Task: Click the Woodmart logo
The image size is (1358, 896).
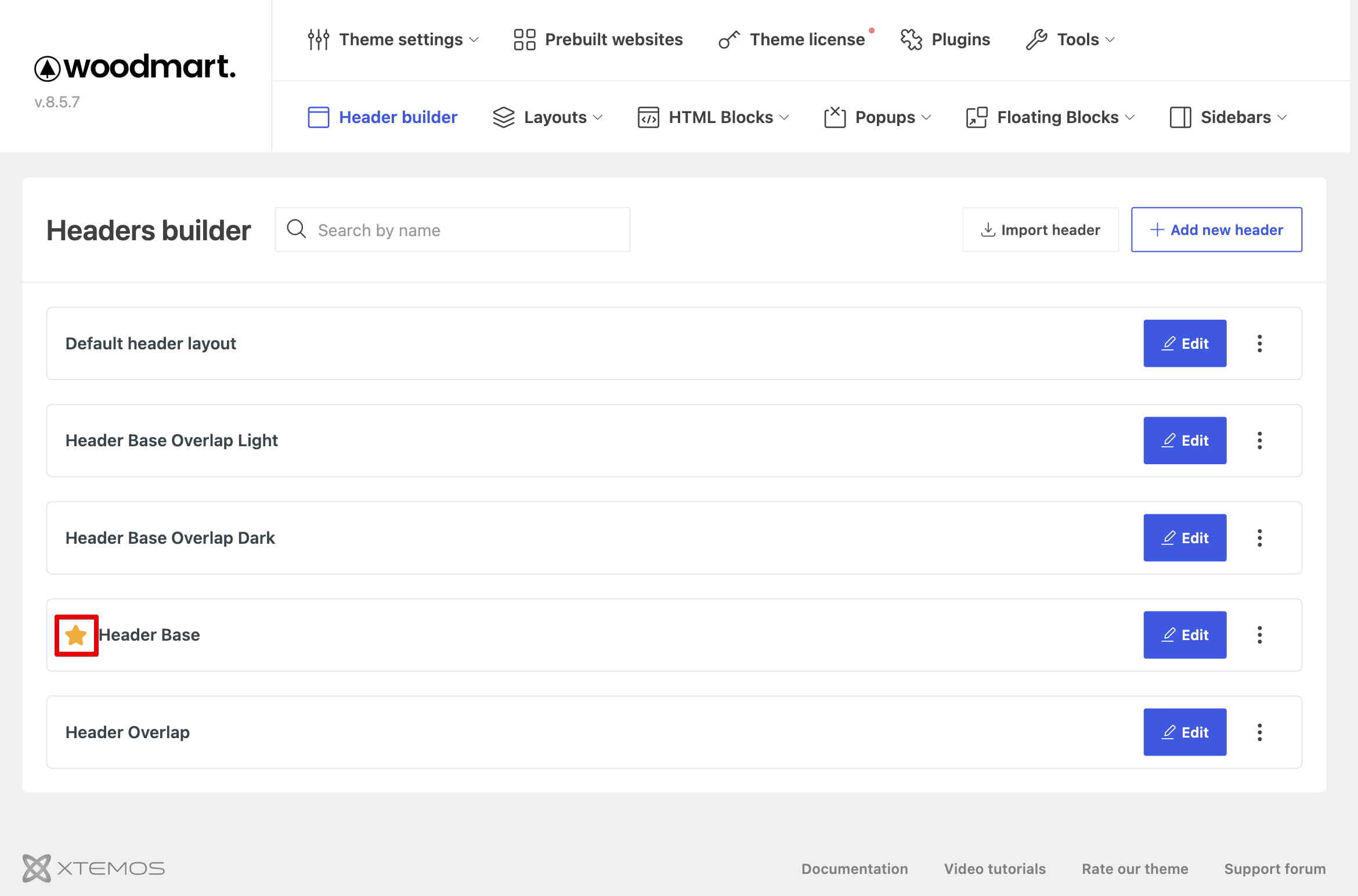Action: pyautogui.click(x=135, y=67)
